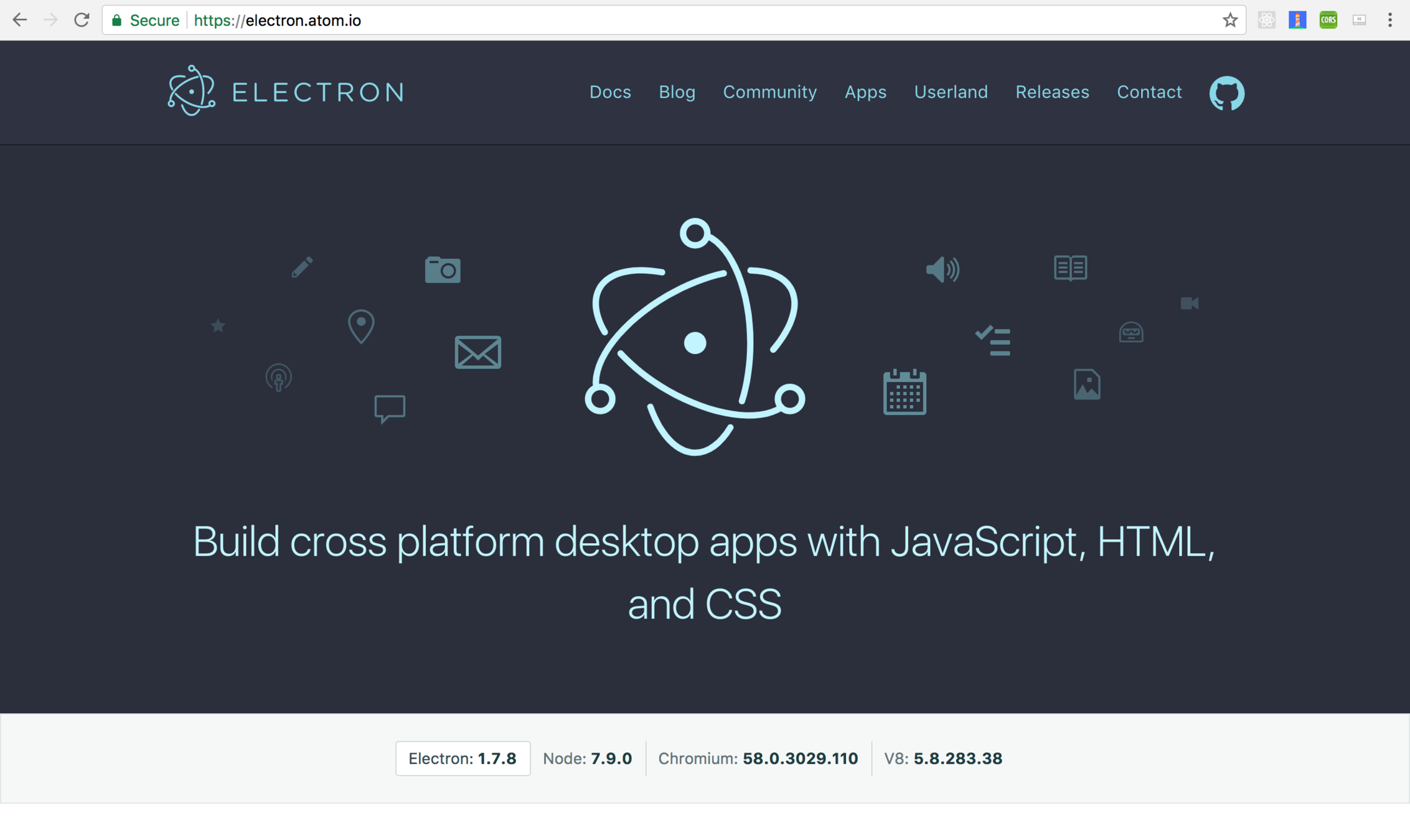Bookmark this page with the star icon

[x=1230, y=20]
